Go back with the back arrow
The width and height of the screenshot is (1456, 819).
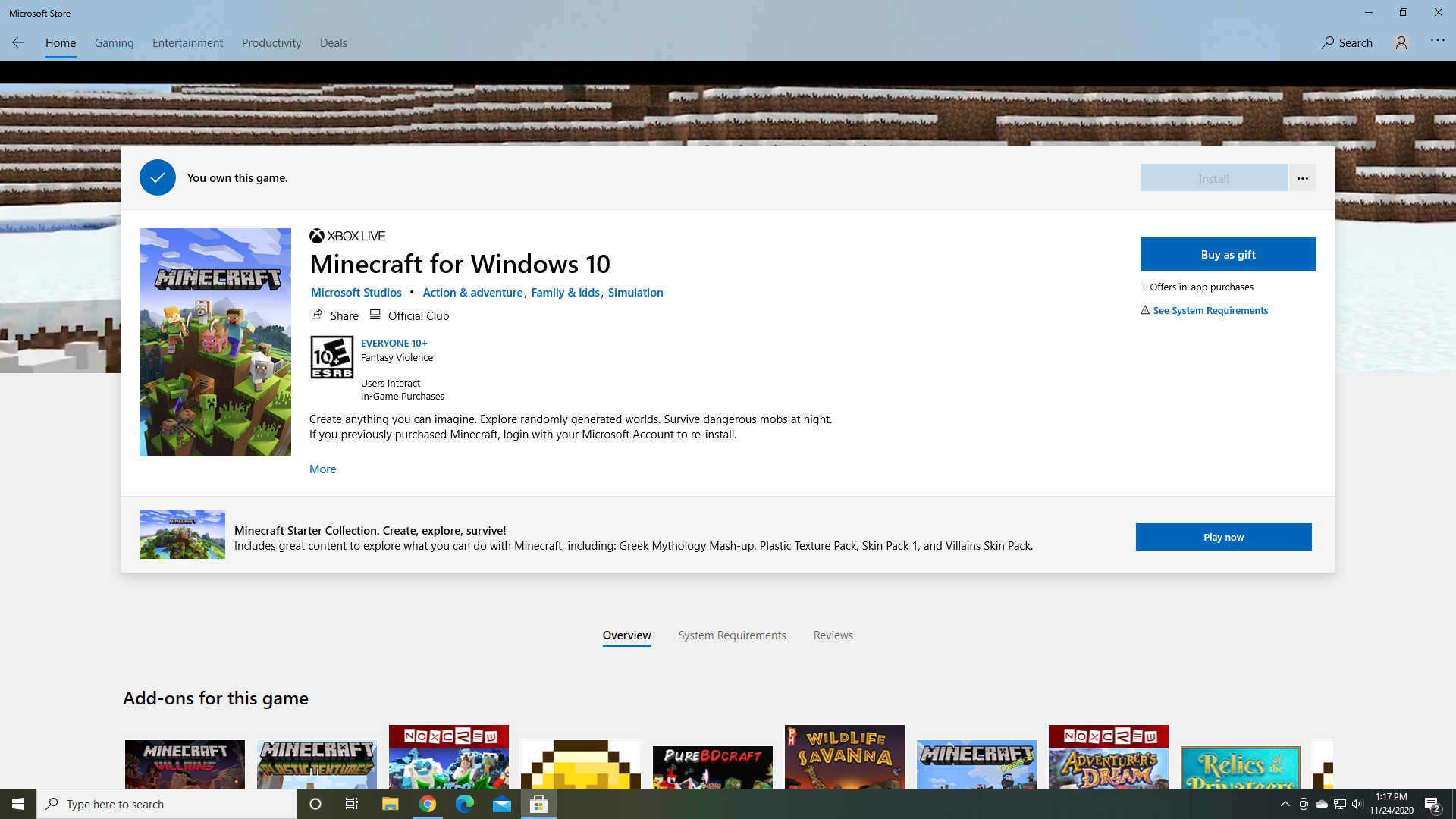pos(18,43)
